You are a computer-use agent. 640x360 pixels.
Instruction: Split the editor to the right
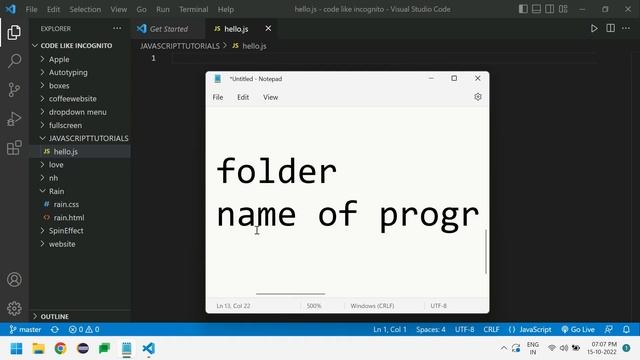(610, 28)
